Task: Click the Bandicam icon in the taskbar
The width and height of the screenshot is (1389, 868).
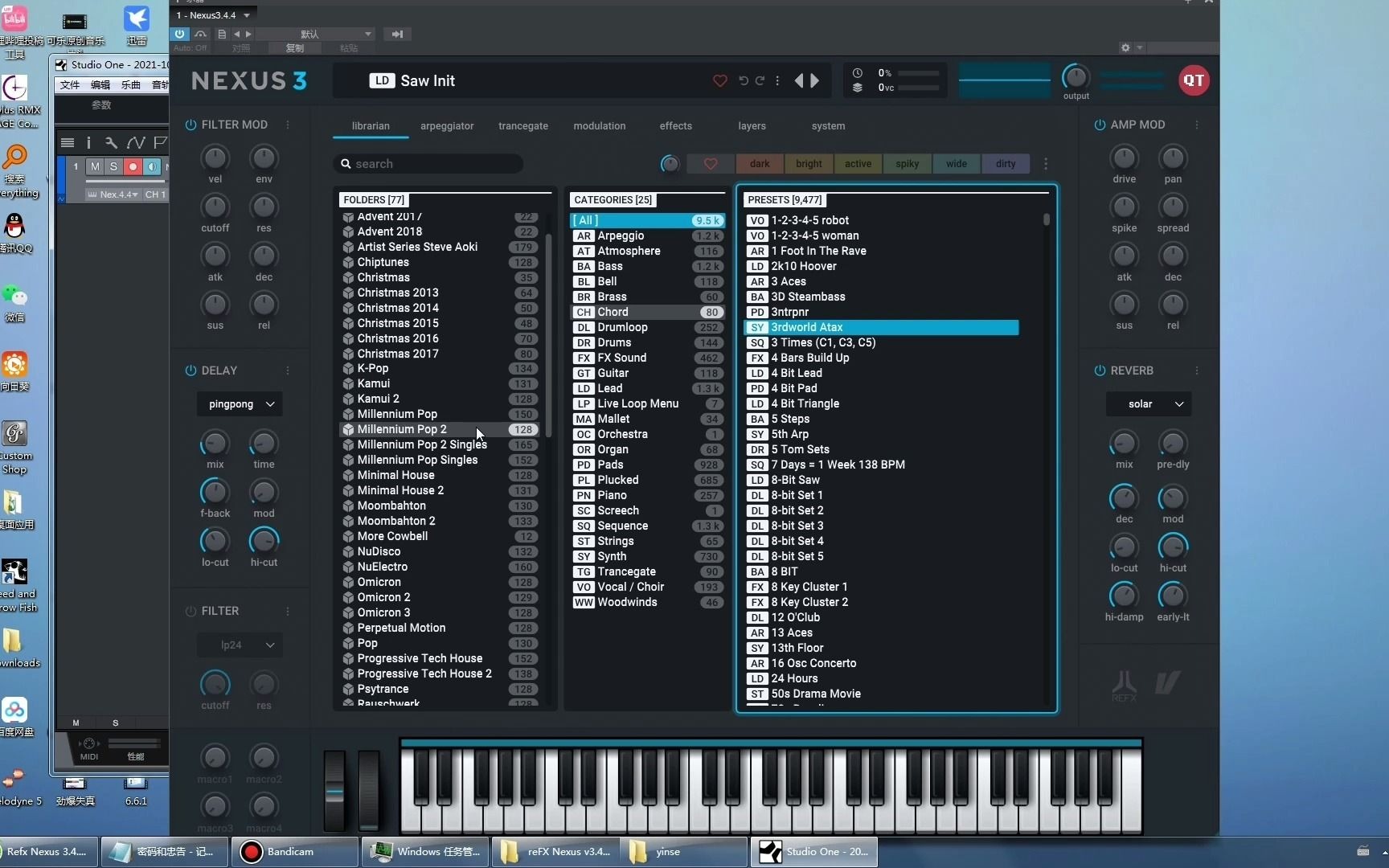Action: [x=251, y=851]
